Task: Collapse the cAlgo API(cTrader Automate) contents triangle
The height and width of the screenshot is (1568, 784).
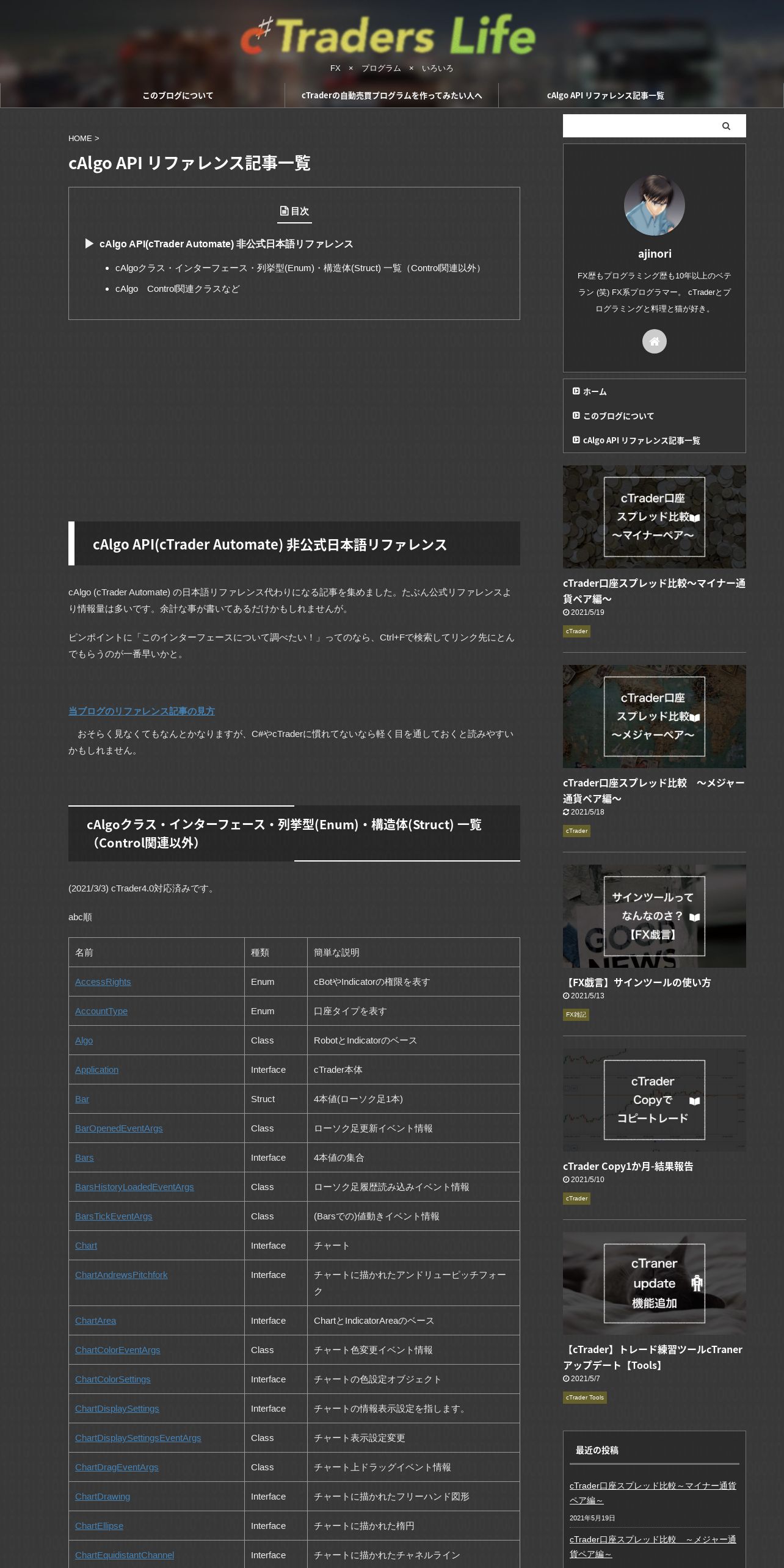Action: pyautogui.click(x=89, y=244)
